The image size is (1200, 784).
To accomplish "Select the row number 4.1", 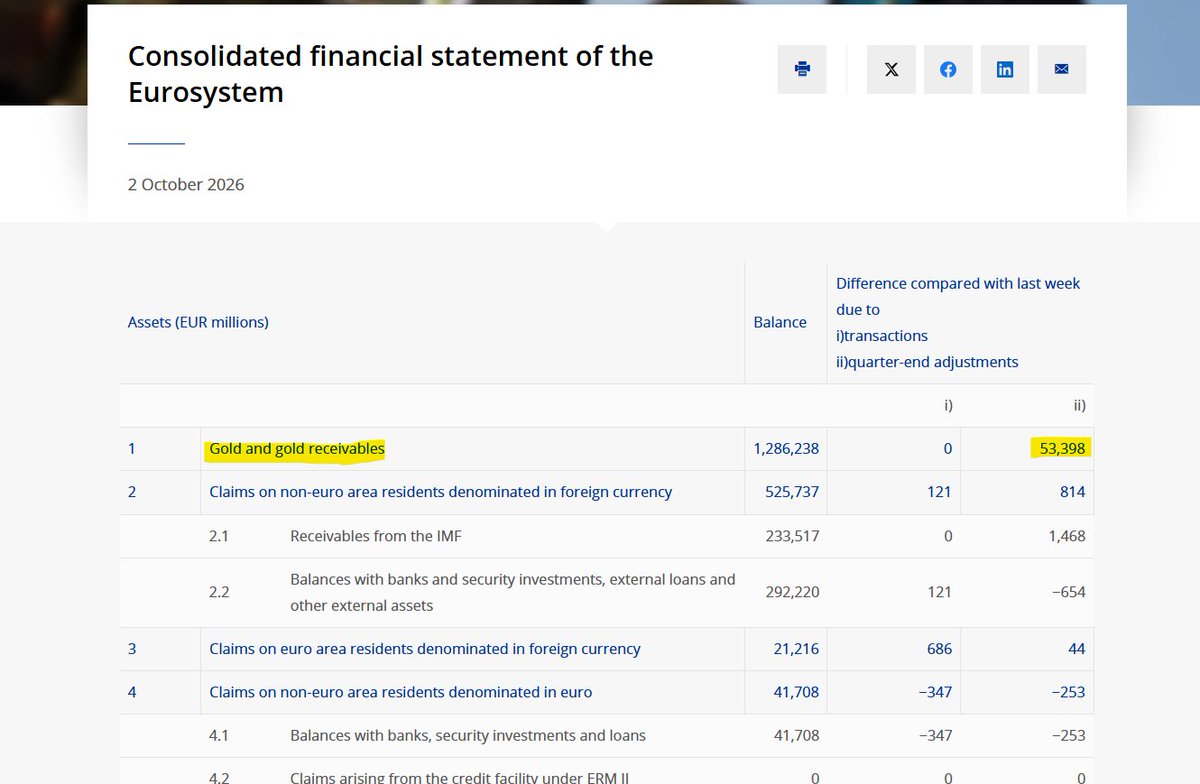I will click(219, 736).
